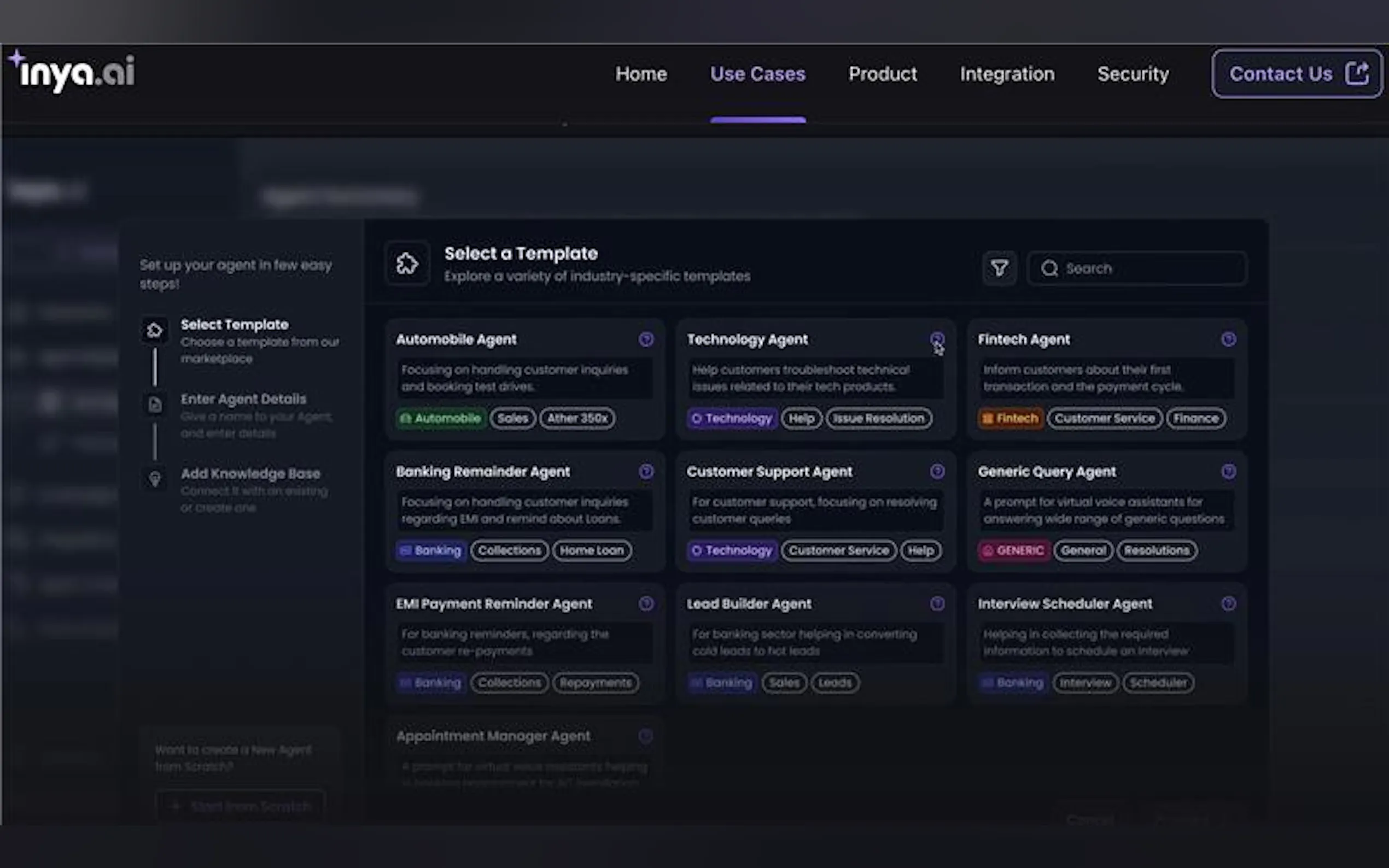This screenshot has height=868, width=1389.
Task: Click the puzzle icon beside Select a Template
Action: pyautogui.click(x=407, y=263)
